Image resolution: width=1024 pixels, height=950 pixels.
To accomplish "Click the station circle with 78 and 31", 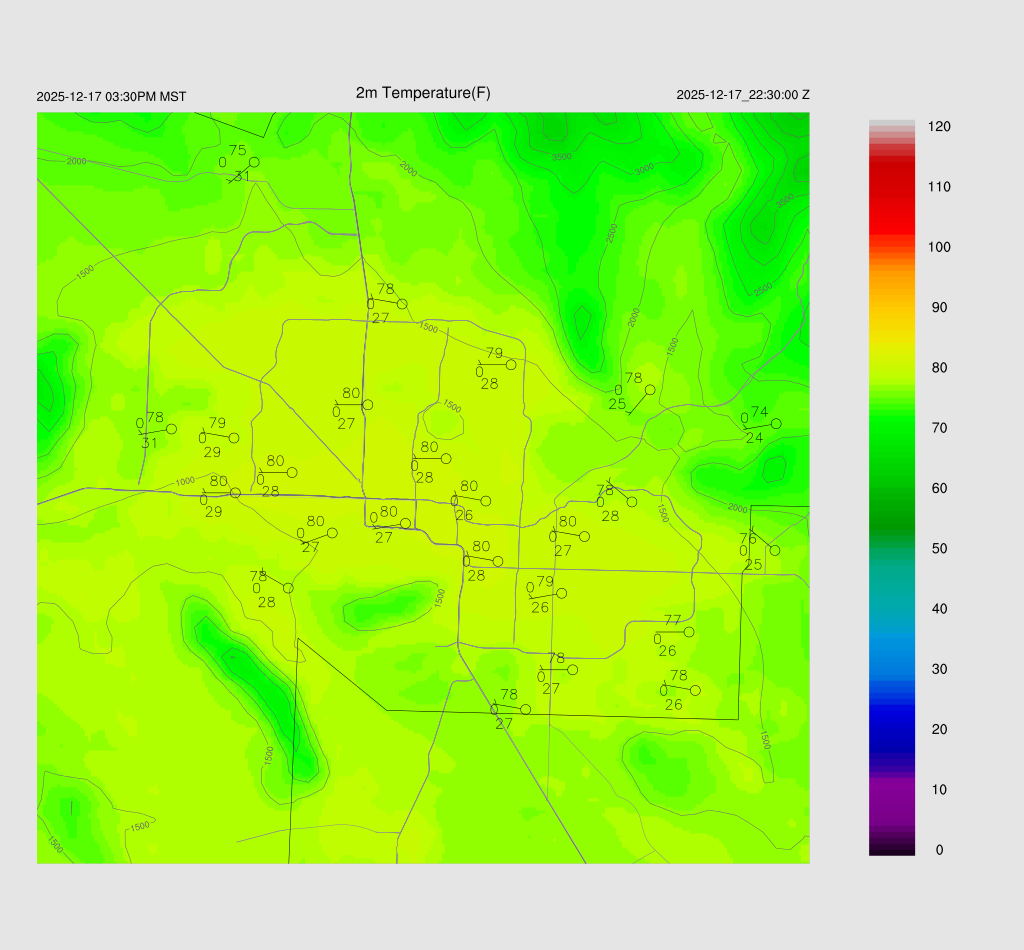I will tap(171, 429).
